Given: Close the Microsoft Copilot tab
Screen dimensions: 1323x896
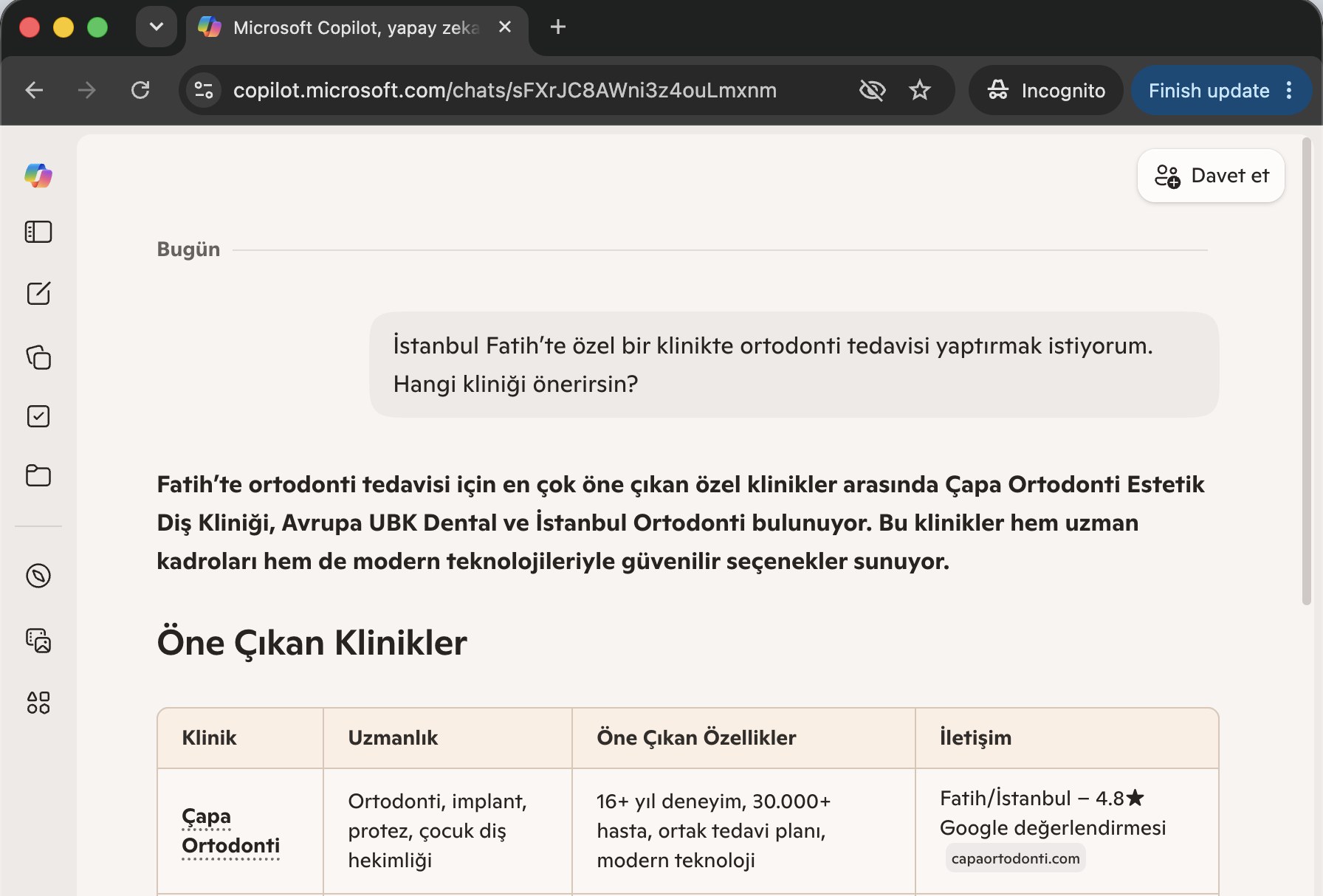Looking at the screenshot, I should tap(505, 27).
